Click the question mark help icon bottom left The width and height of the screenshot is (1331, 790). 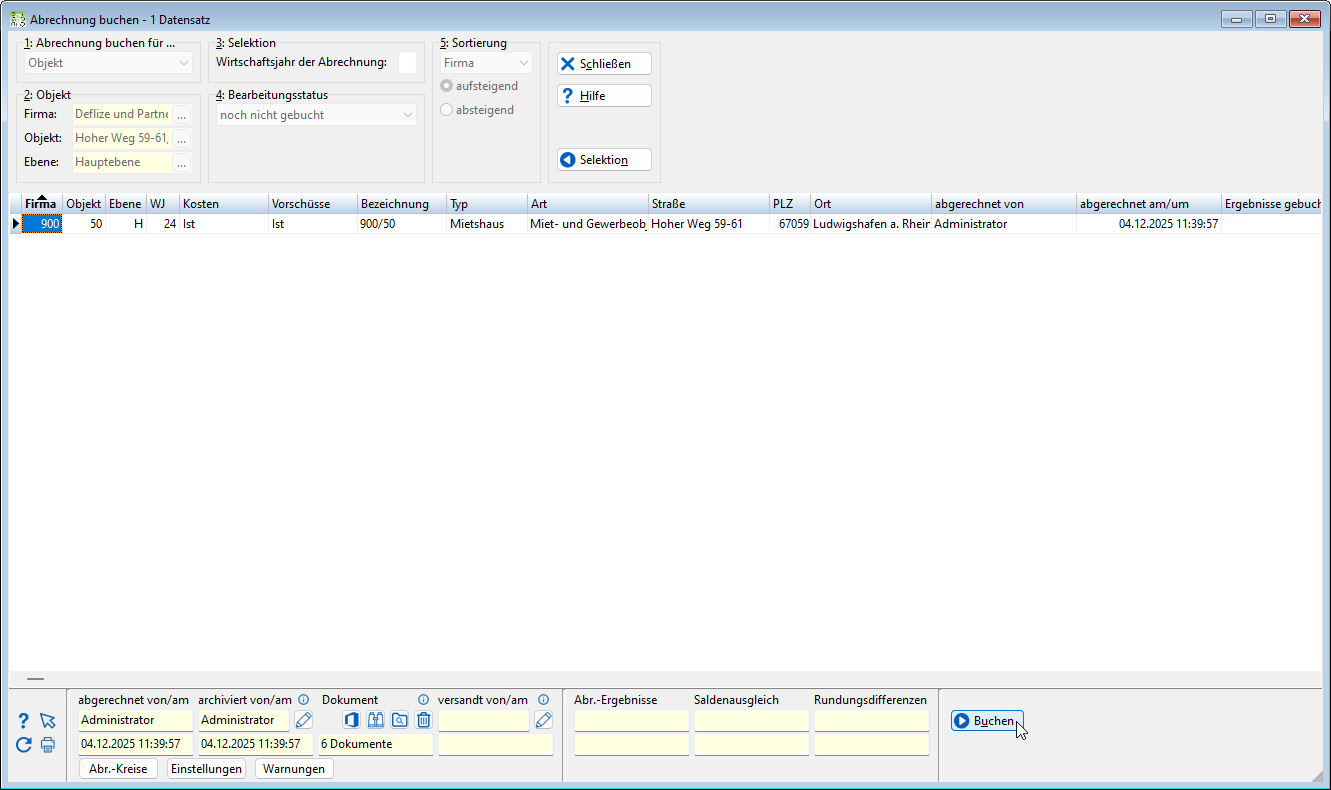[x=24, y=720]
